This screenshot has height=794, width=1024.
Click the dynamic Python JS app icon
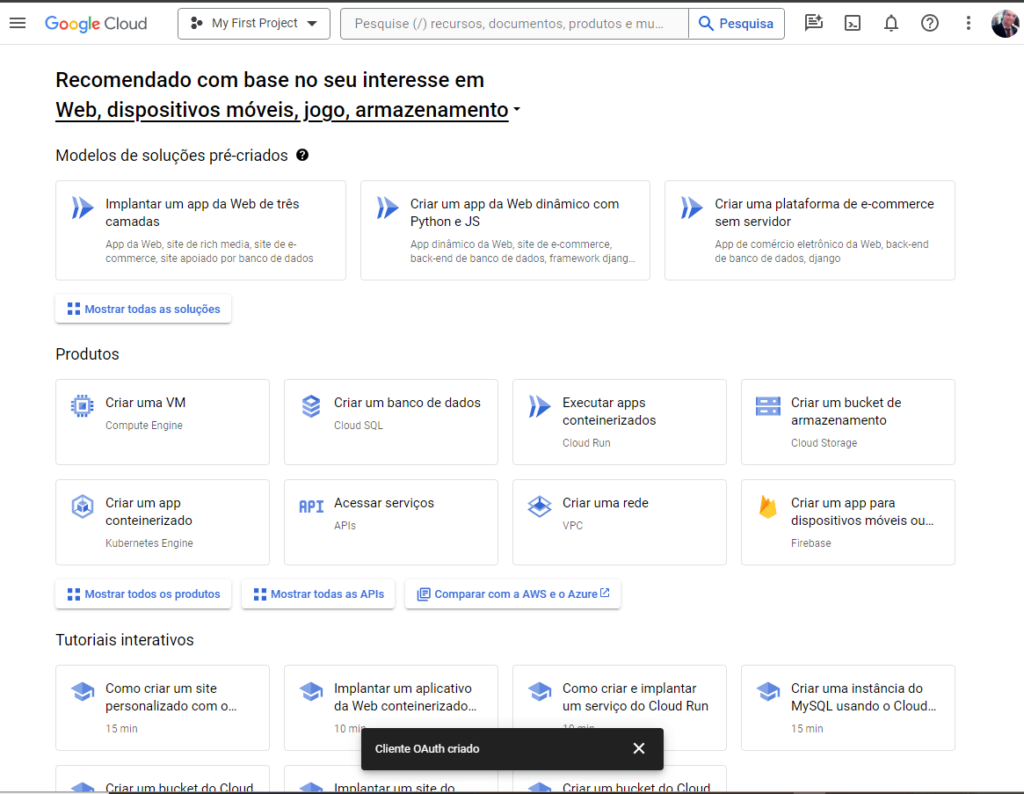click(387, 208)
